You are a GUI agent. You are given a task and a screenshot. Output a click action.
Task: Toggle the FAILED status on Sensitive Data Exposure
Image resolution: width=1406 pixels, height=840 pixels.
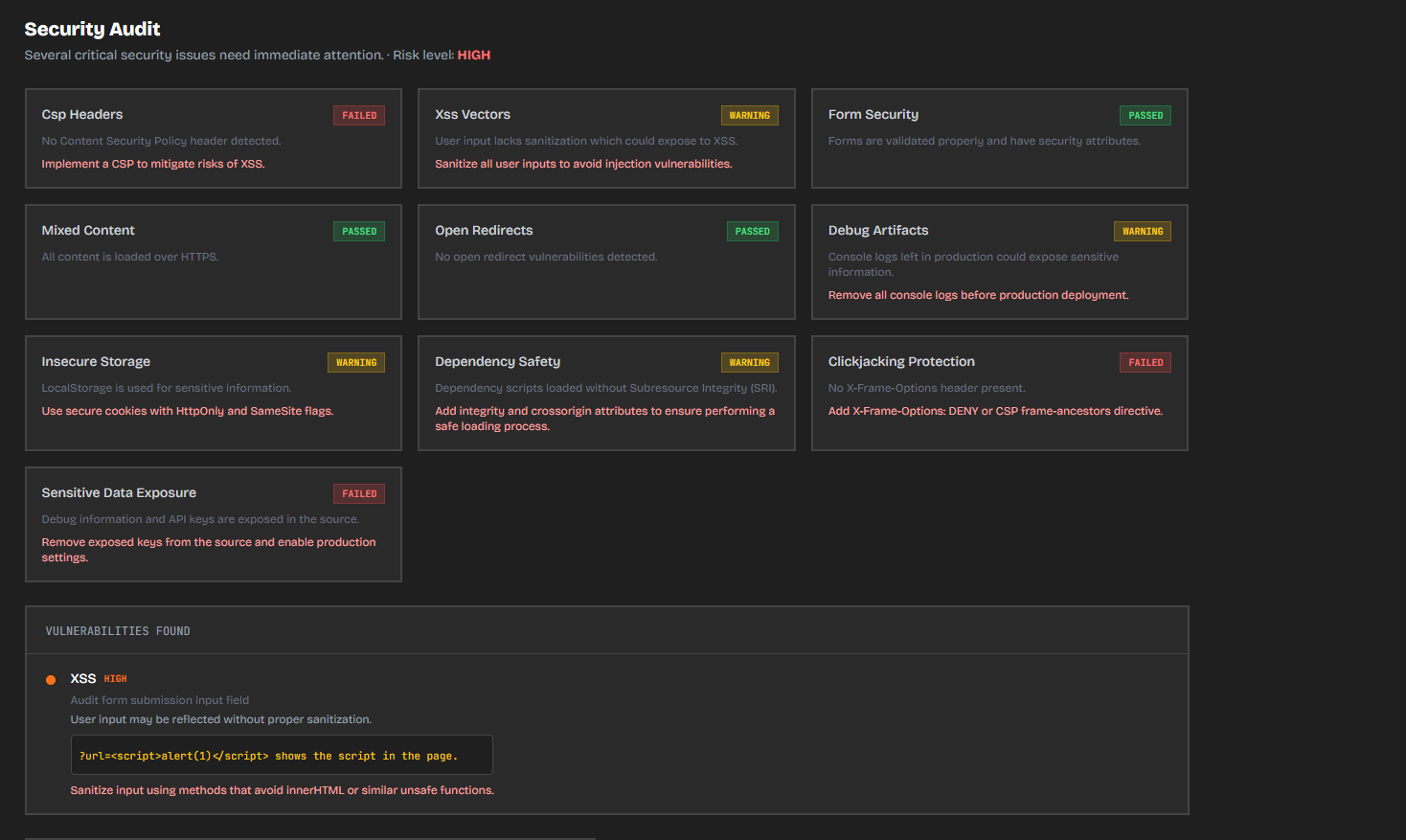pyautogui.click(x=358, y=493)
